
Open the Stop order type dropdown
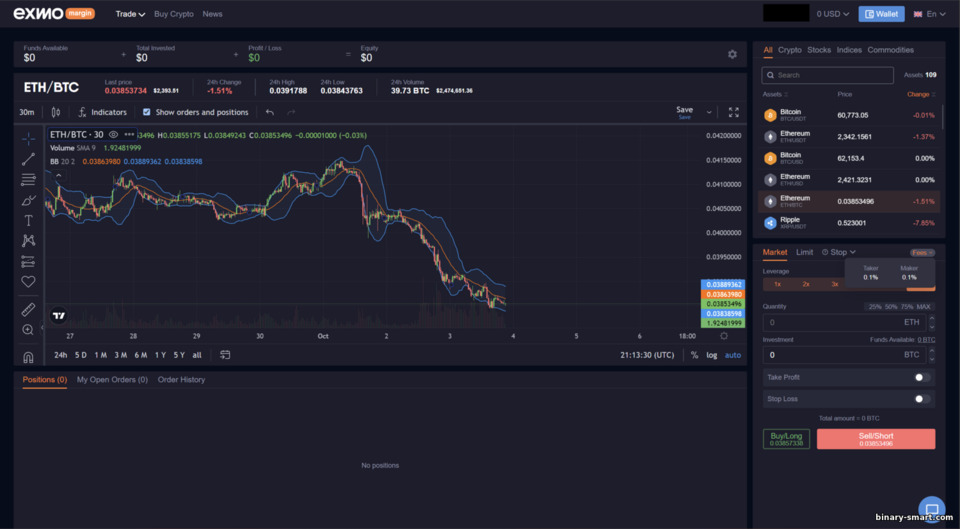(839, 252)
